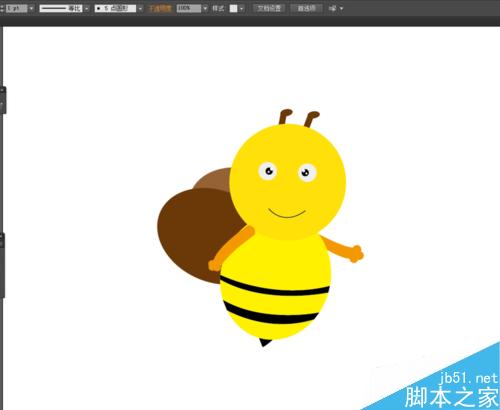Click the white graphic style swatch
The height and width of the screenshot is (410, 500).
(x=233, y=8)
